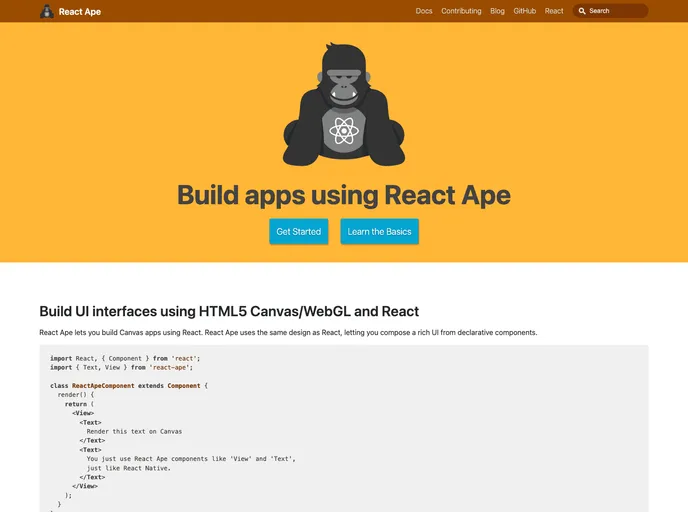This screenshot has width=688, height=512.
Task: Click the 'You just use React Ape components' code line
Action: pos(191,459)
